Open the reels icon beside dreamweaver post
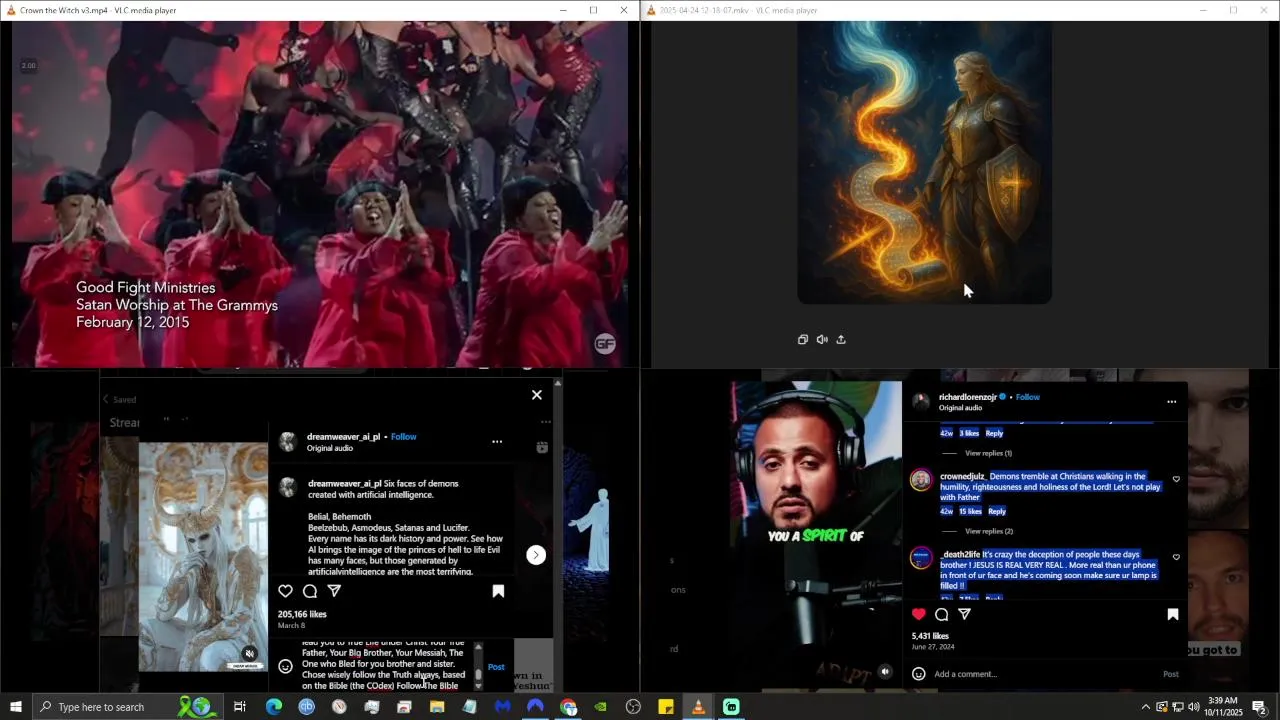Viewport: 1280px width, 720px height. tap(542, 447)
